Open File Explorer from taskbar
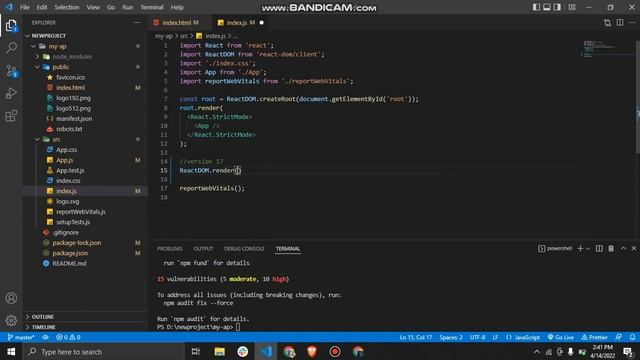Image resolution: width=640 pixels, height=360 pixels. (220, 351)
